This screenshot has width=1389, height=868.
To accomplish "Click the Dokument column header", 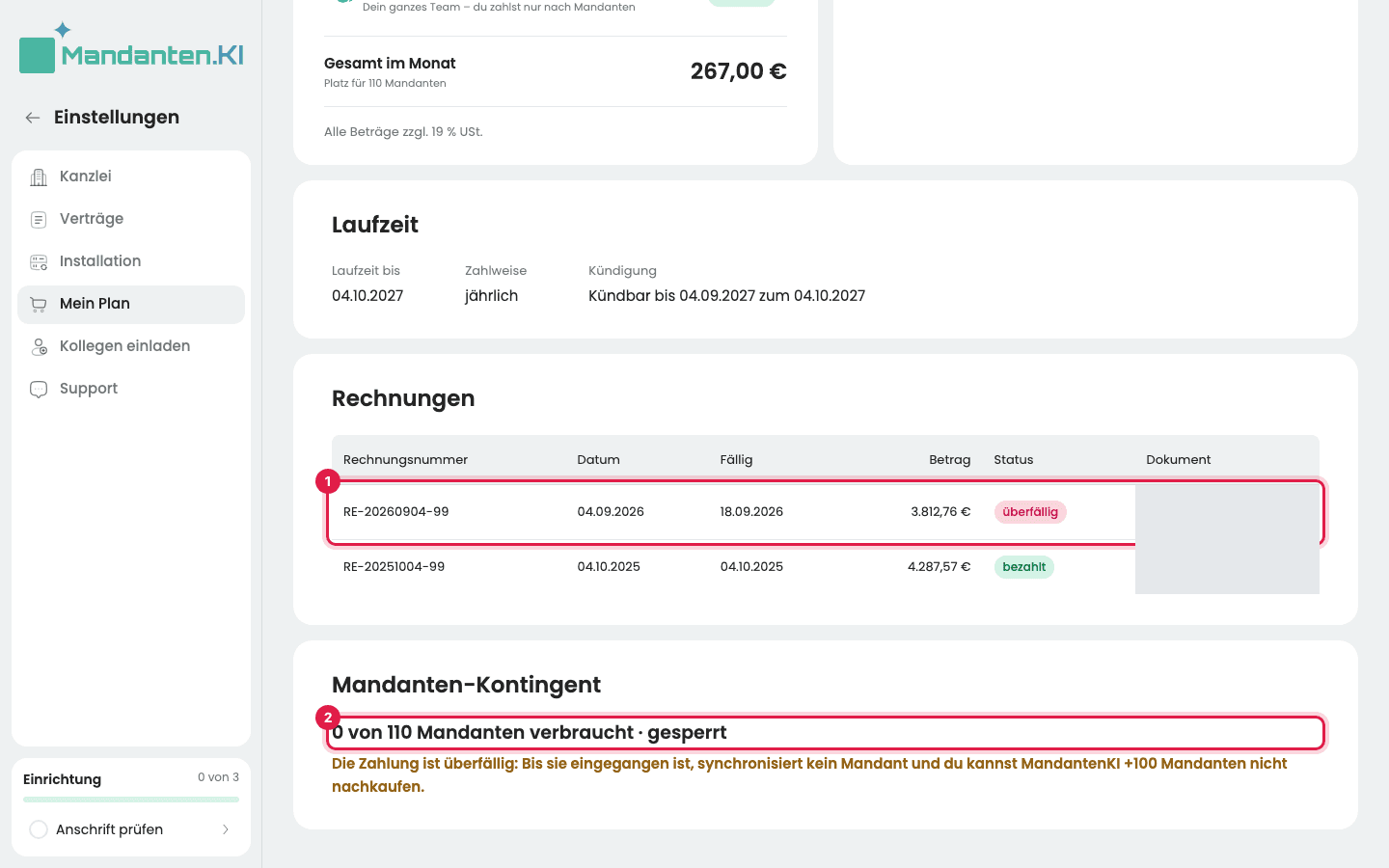I will point(1179,460).
